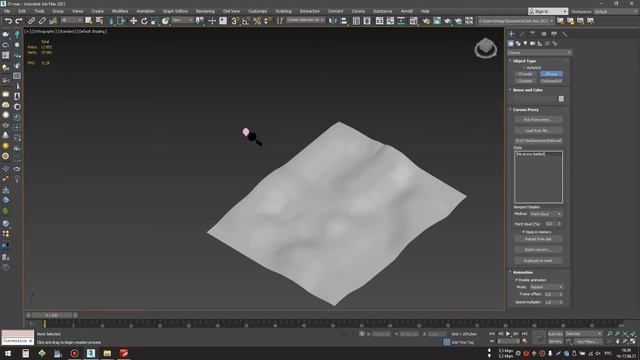Toggle the AutoGrid checkbox
Screen dimensions: 640x360
(x=524, y=68)
